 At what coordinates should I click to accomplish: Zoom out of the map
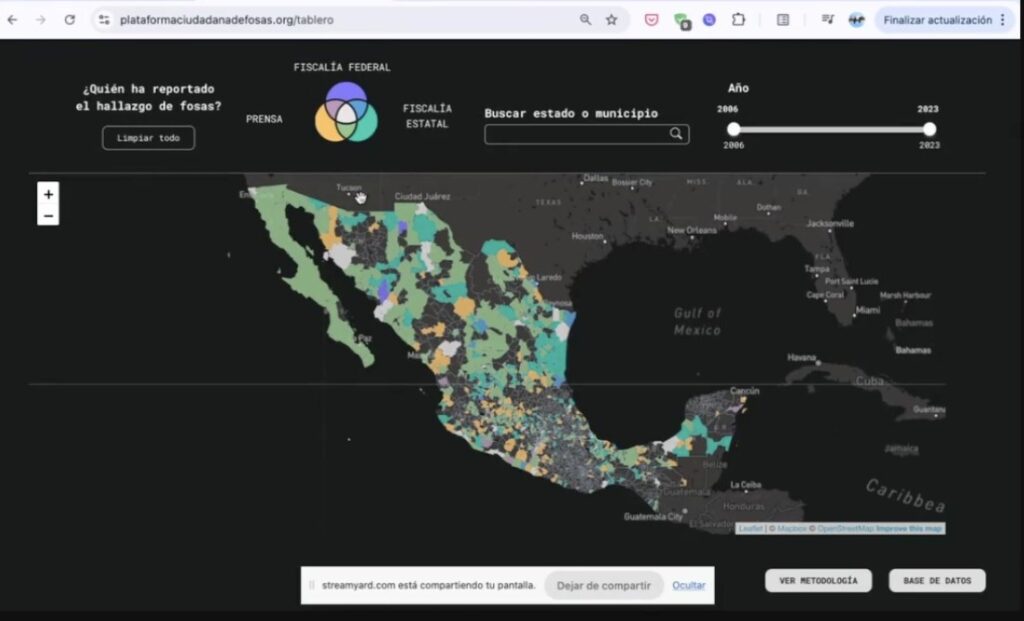point(48,216)
